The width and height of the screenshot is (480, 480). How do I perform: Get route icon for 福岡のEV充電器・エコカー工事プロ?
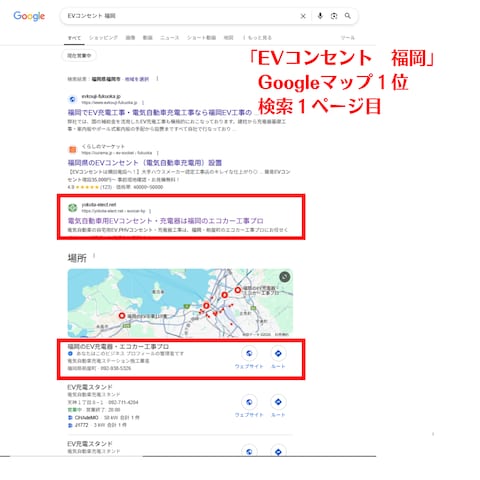[x=278, y=353]
